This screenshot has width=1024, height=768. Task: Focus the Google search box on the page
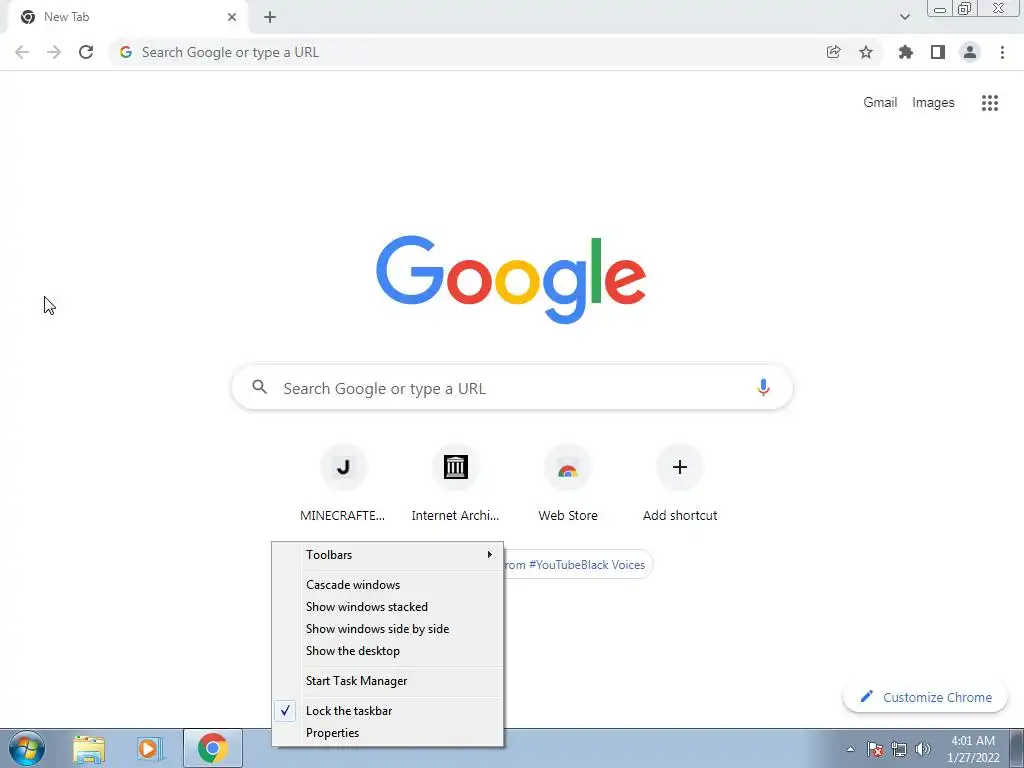tap(512, 387)
